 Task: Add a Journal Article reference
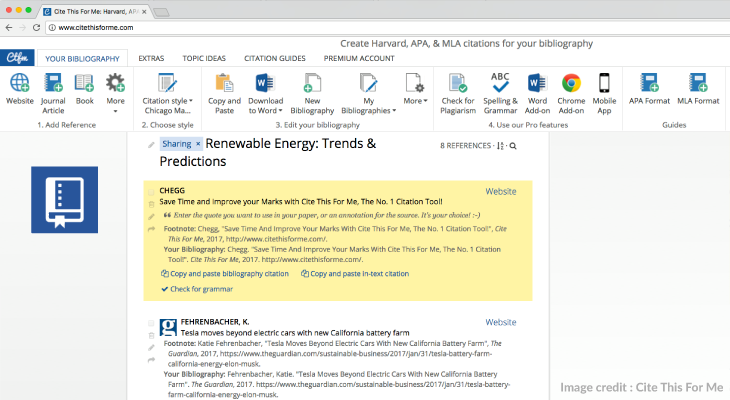coord(53,83)
